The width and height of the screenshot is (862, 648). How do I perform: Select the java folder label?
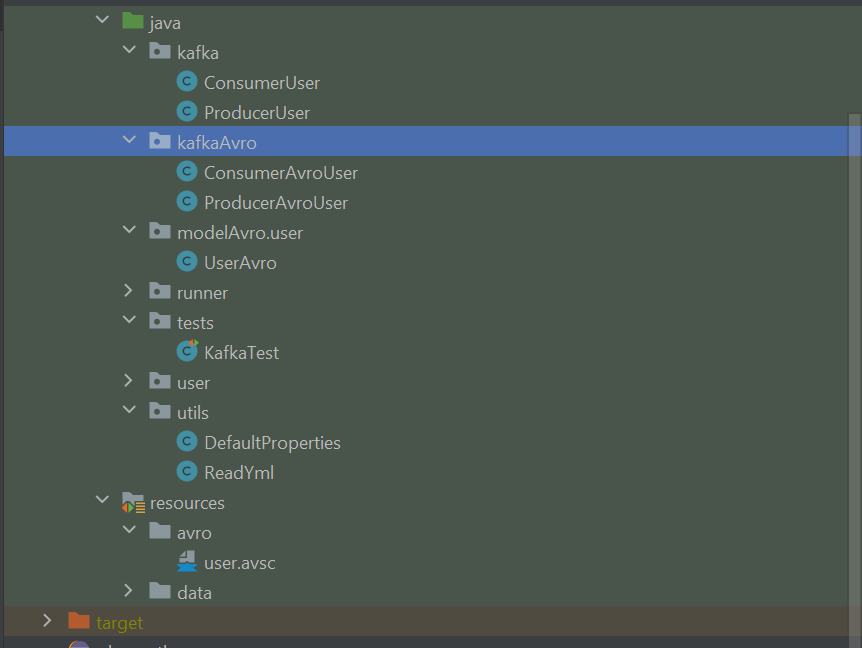coord(165,23)
